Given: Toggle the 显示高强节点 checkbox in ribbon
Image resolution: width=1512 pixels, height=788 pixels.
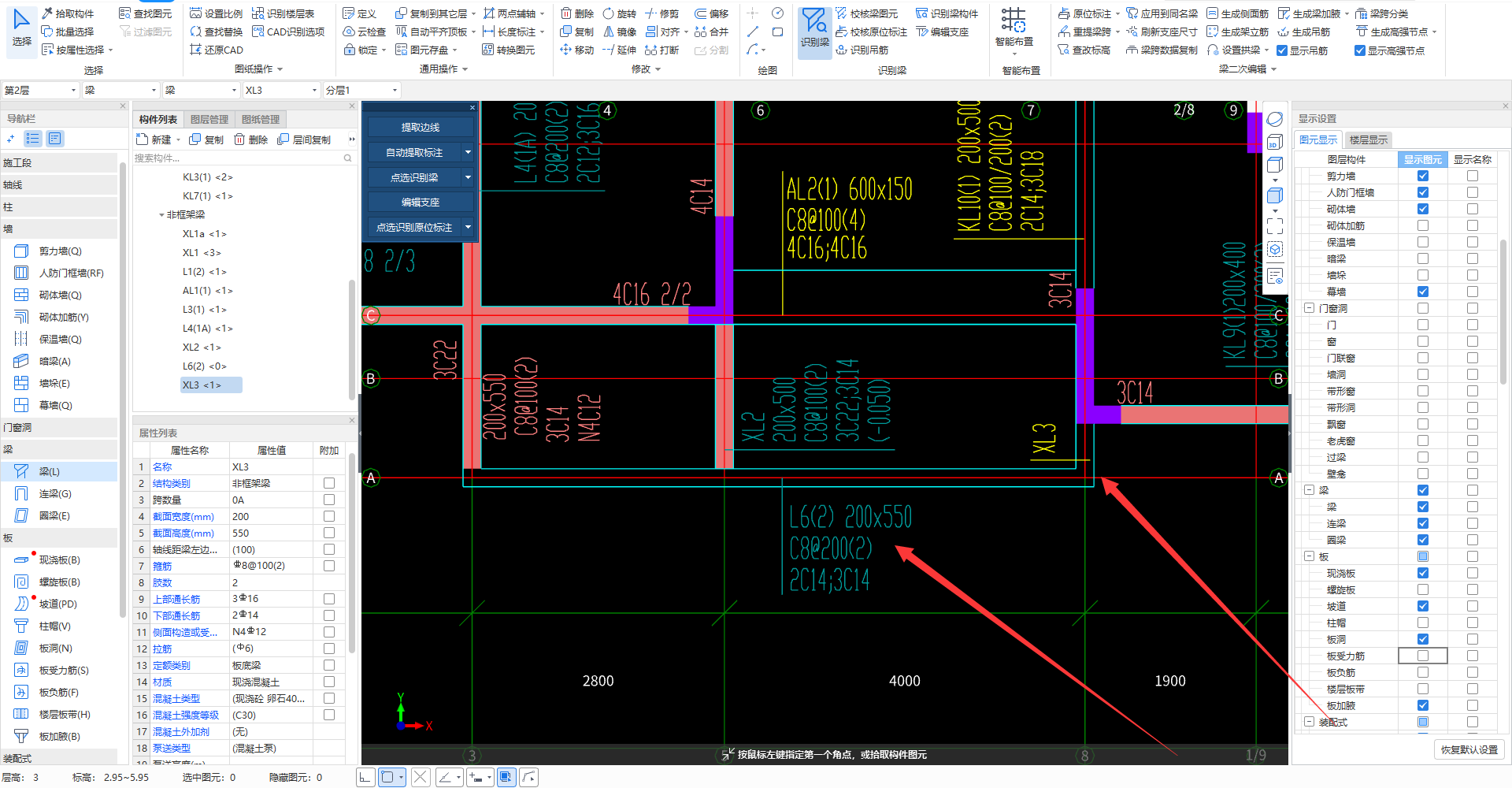Looking at the screenshot, I should pyautogui.click(x=1359, y=50).
